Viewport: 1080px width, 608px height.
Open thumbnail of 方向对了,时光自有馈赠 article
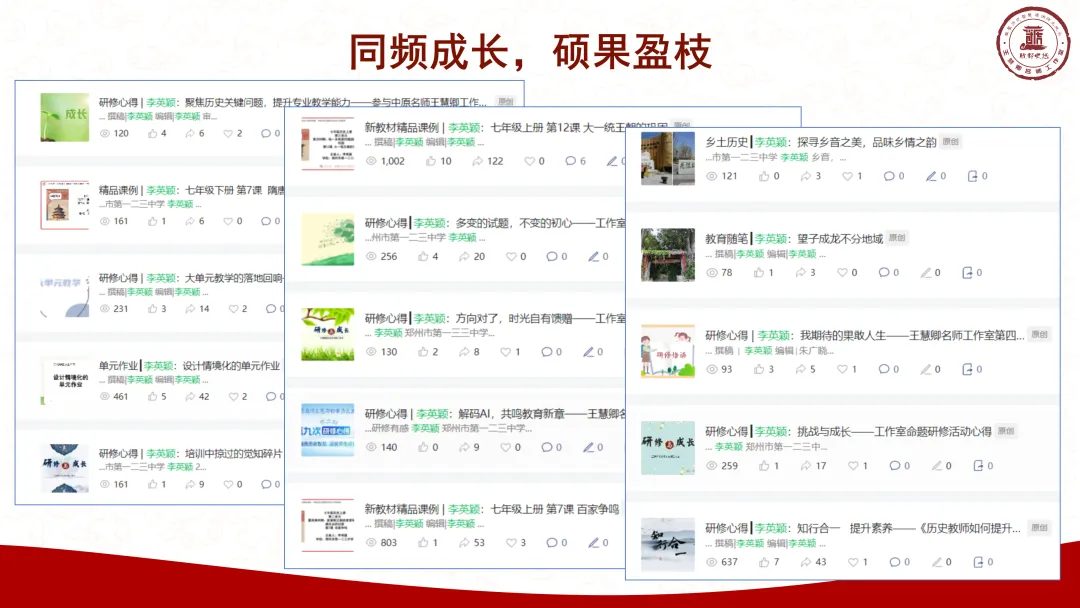point(328,335)
